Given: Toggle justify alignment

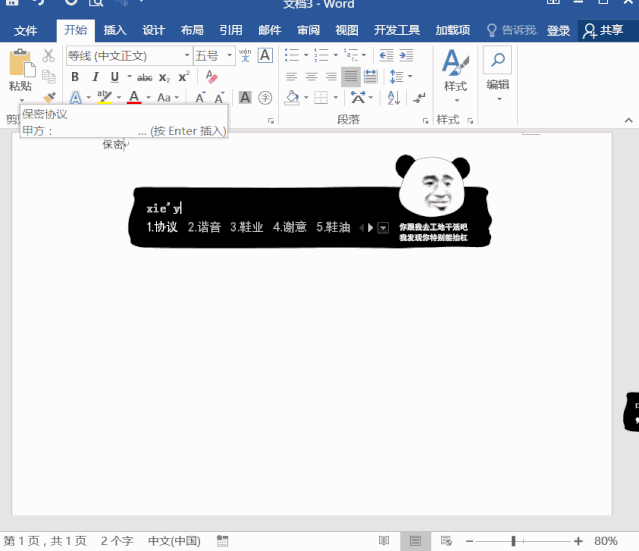Looking at the screenshot, I should [x=350, y=77].
